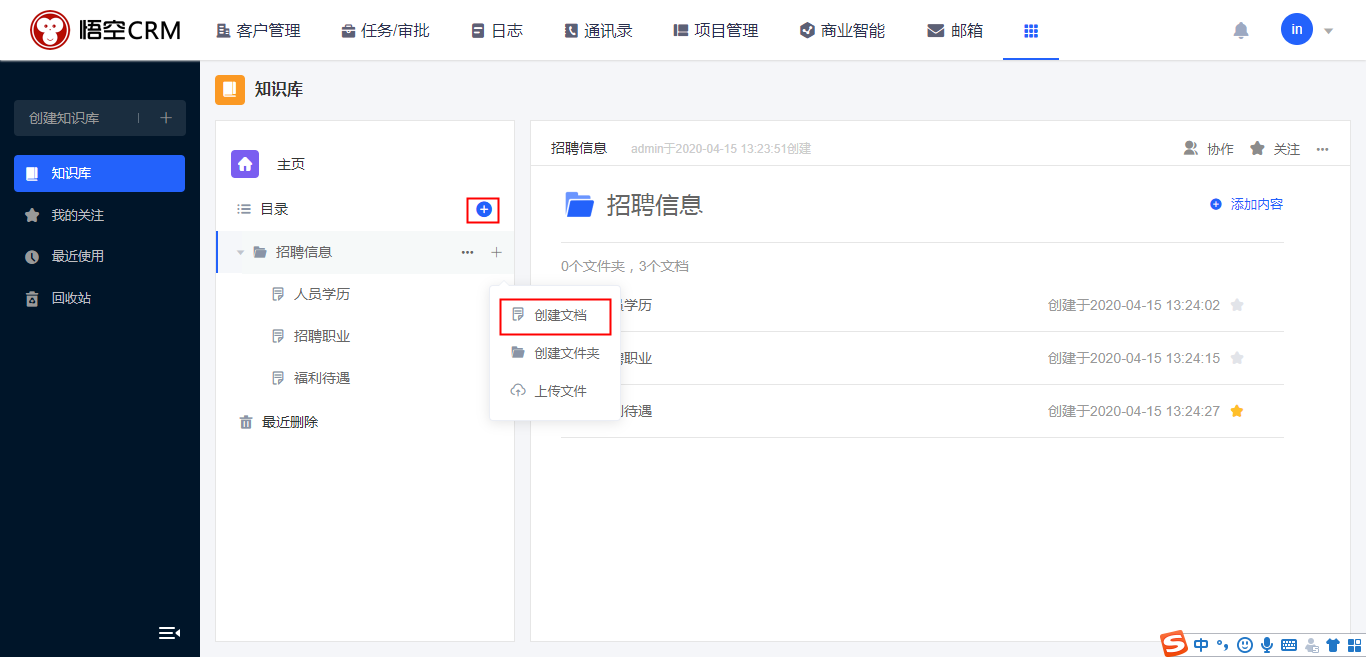Click Sogou emoji smiley icon
The height and width of the screenshot is (657, 1366).
click(1245, 645)
